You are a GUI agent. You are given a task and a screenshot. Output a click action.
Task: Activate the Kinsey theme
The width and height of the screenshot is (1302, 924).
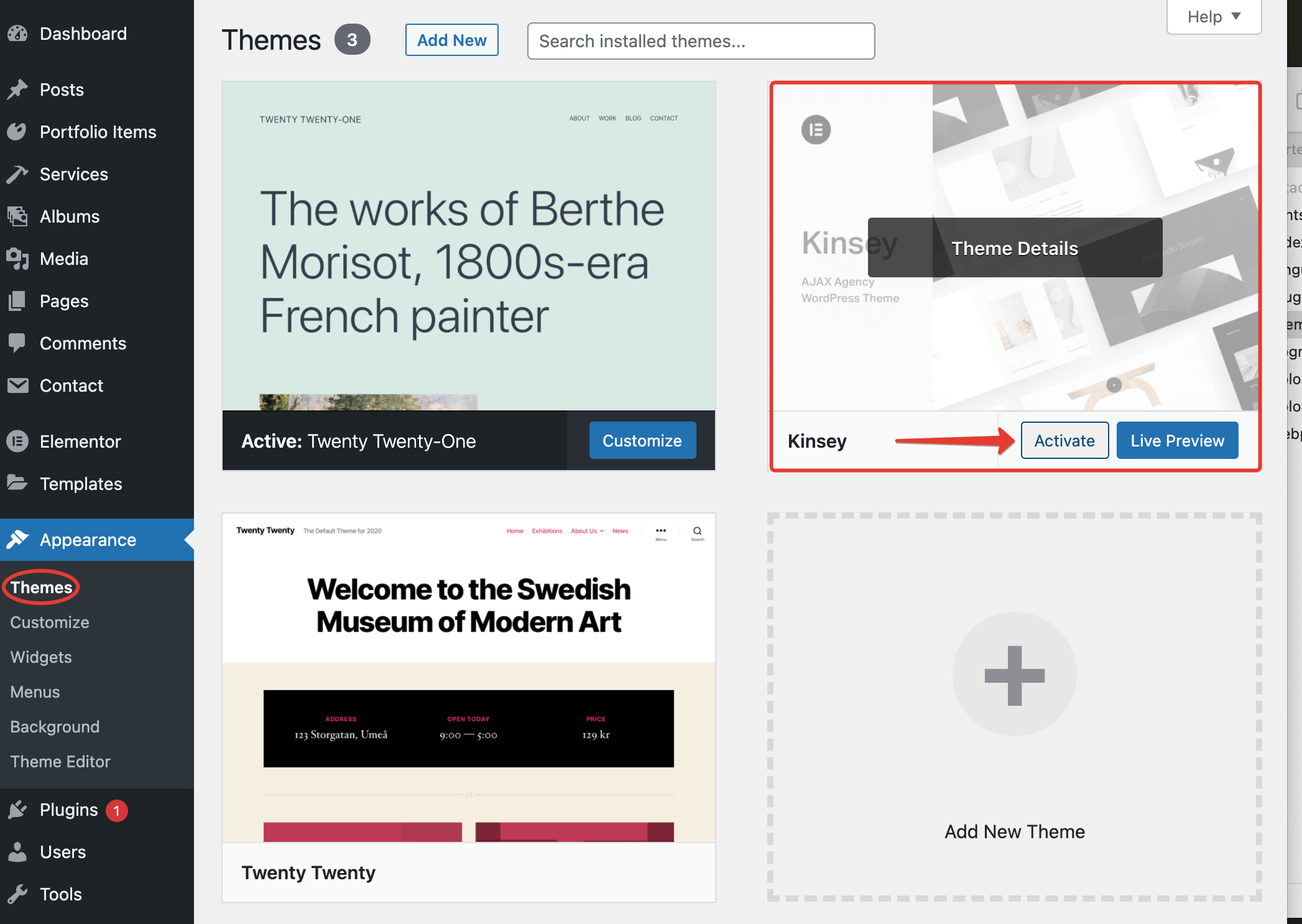[1064, 441]
